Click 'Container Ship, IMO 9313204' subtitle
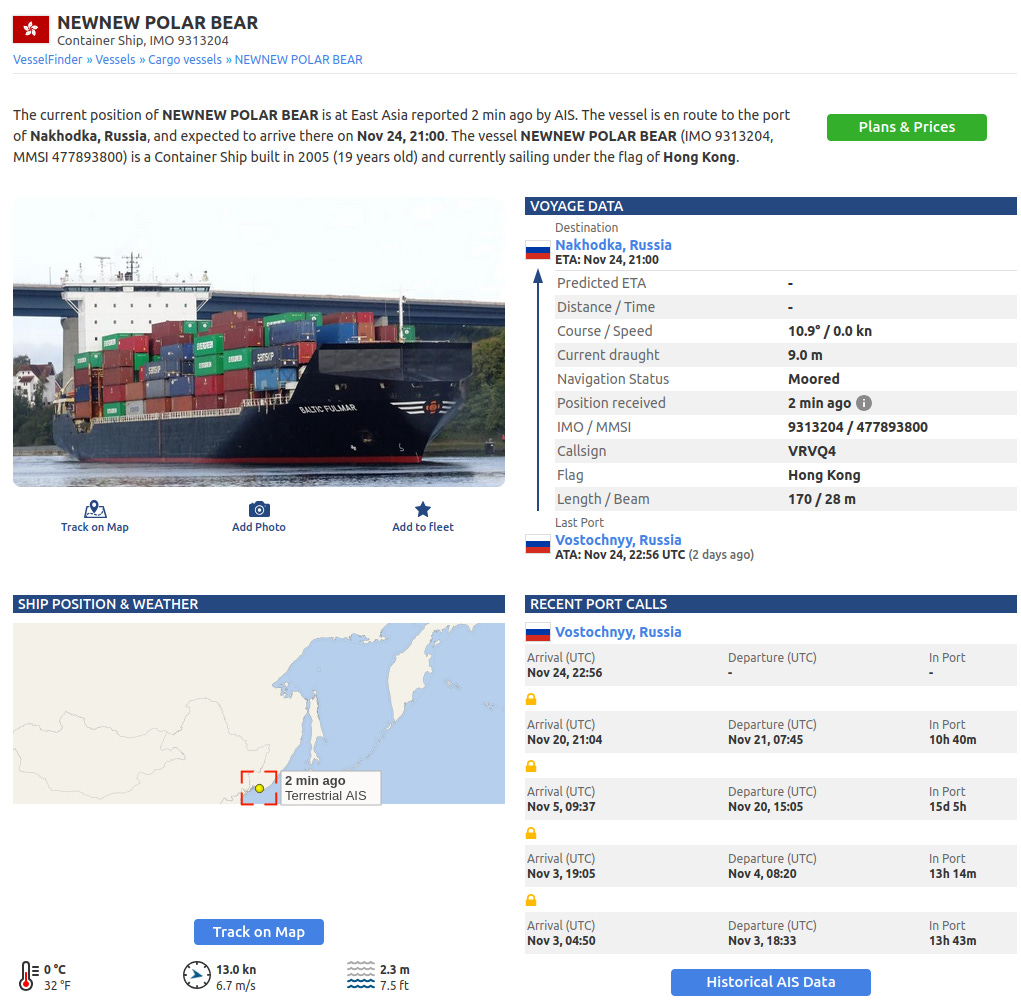This screenshot has width=1021, height=1005. (143, 40)
